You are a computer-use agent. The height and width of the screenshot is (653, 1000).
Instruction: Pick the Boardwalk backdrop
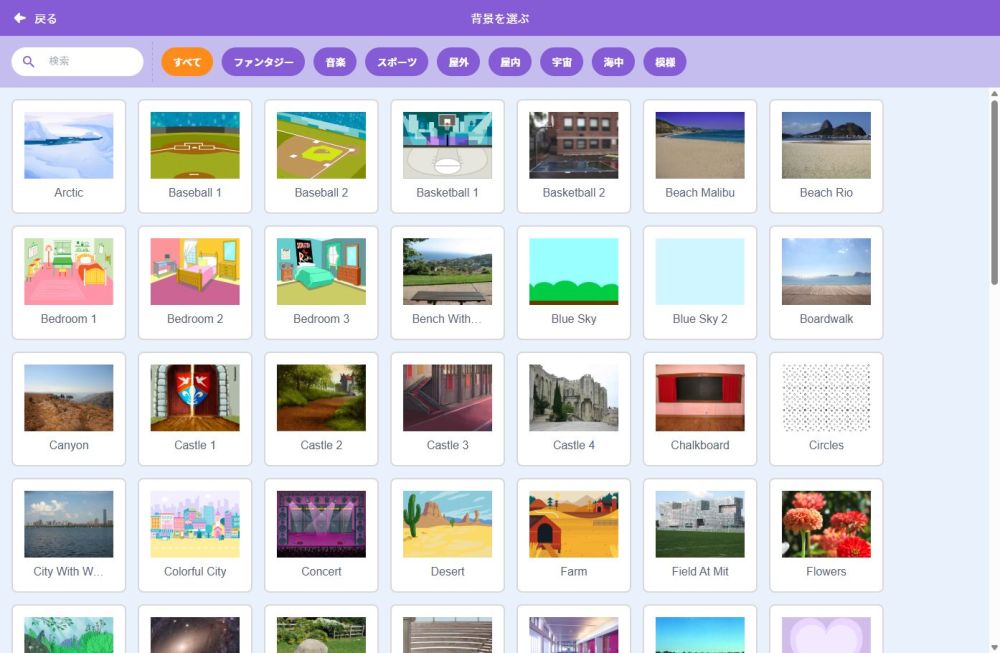827,282
